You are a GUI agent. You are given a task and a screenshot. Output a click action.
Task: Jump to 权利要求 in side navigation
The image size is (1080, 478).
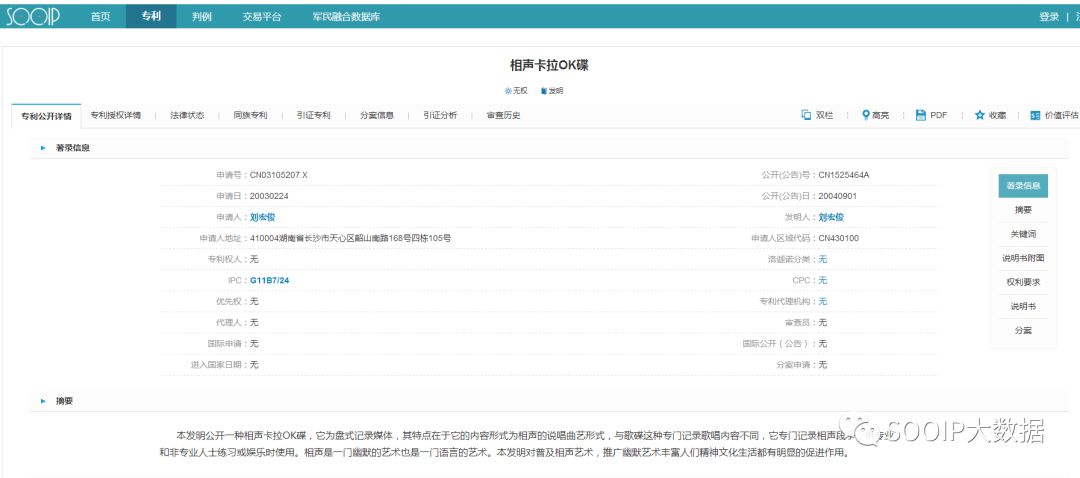coord(1023,282)
